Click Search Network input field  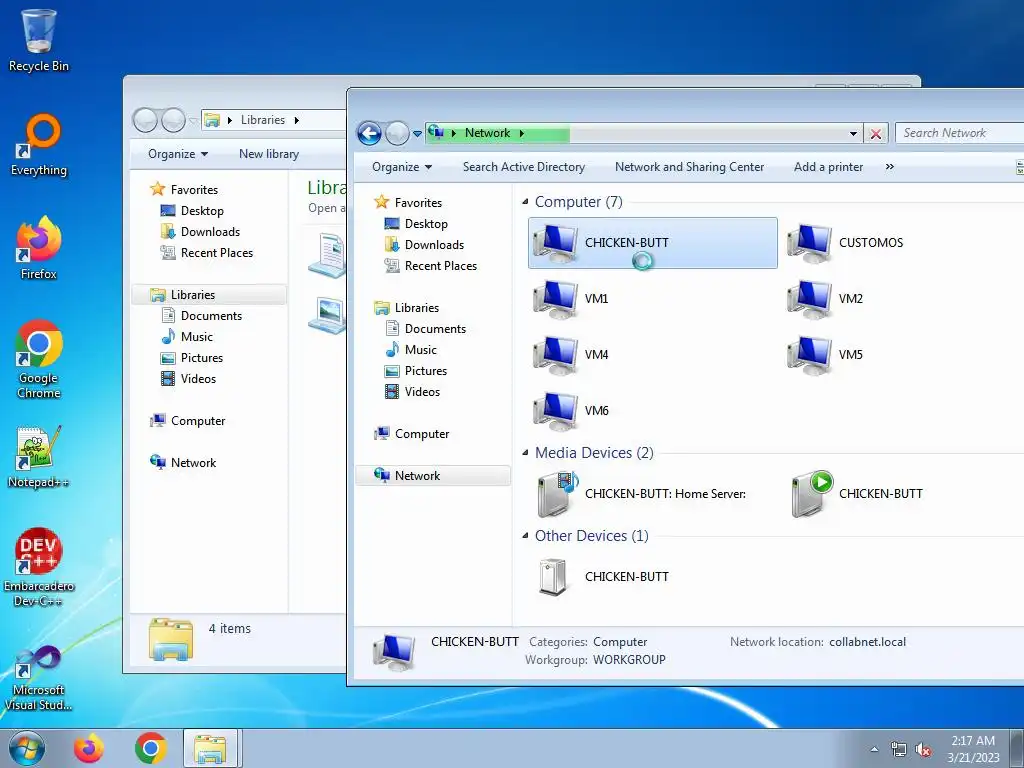pyautogui.click(x=959, y=133)
